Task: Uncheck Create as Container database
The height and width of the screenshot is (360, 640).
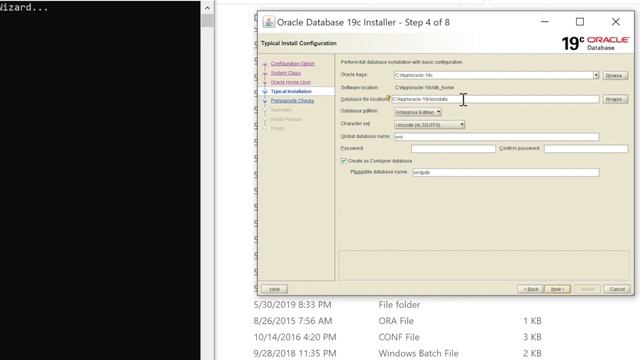Action: 344,161
